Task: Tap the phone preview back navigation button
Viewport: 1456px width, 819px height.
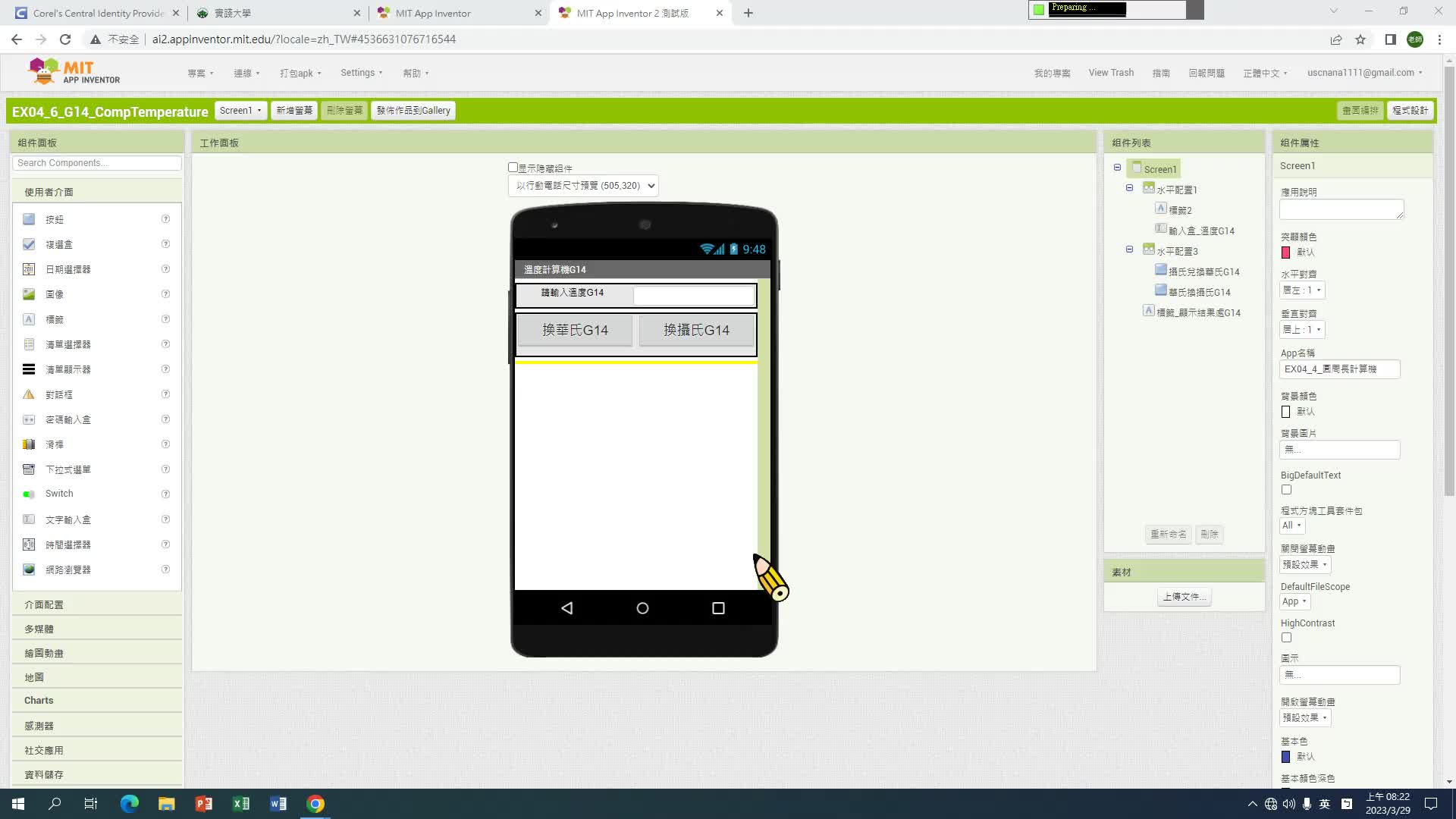Action: (567, 608)
